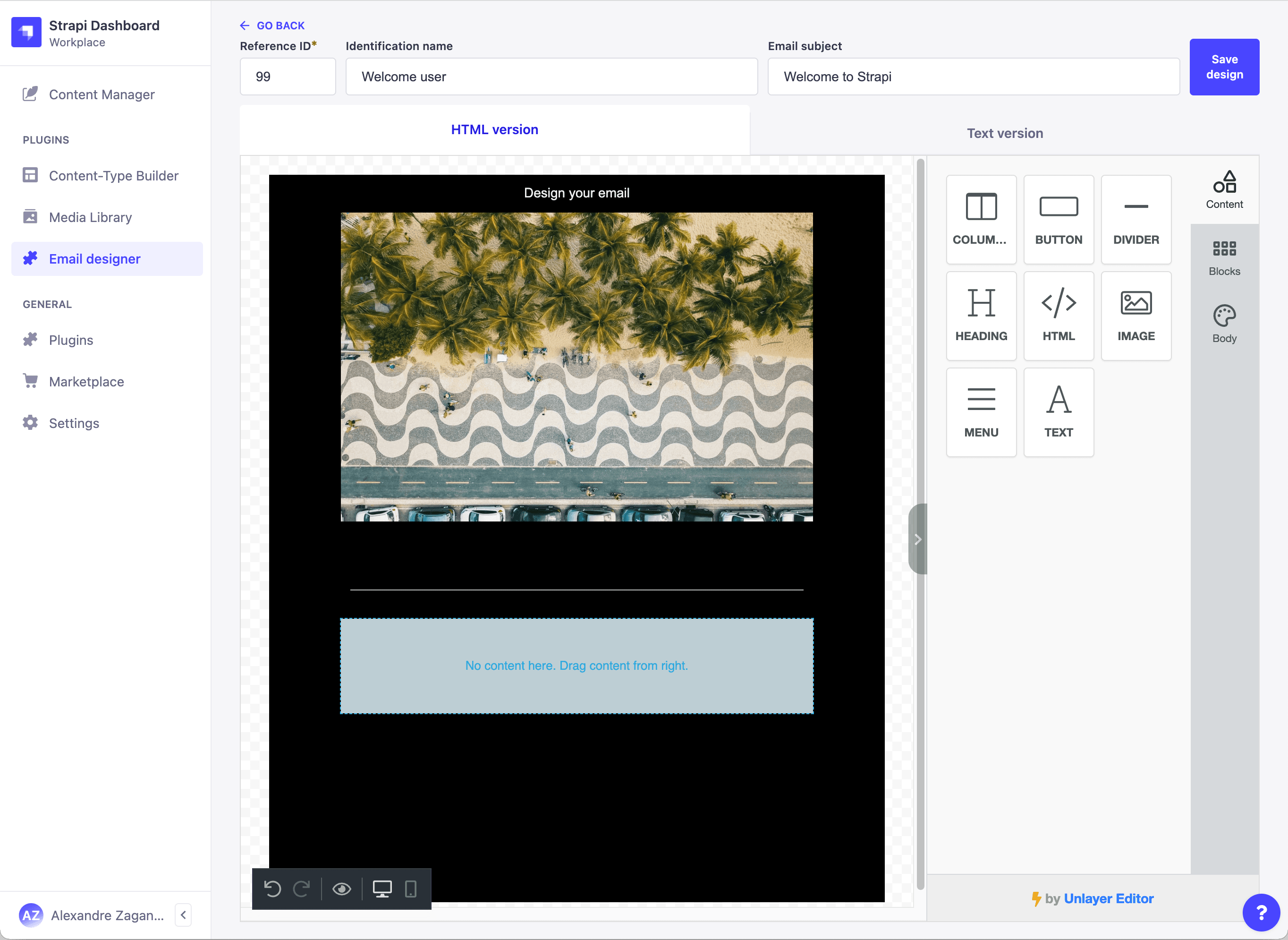
Task: Select the Text content block
Action: coord(1058,411)
